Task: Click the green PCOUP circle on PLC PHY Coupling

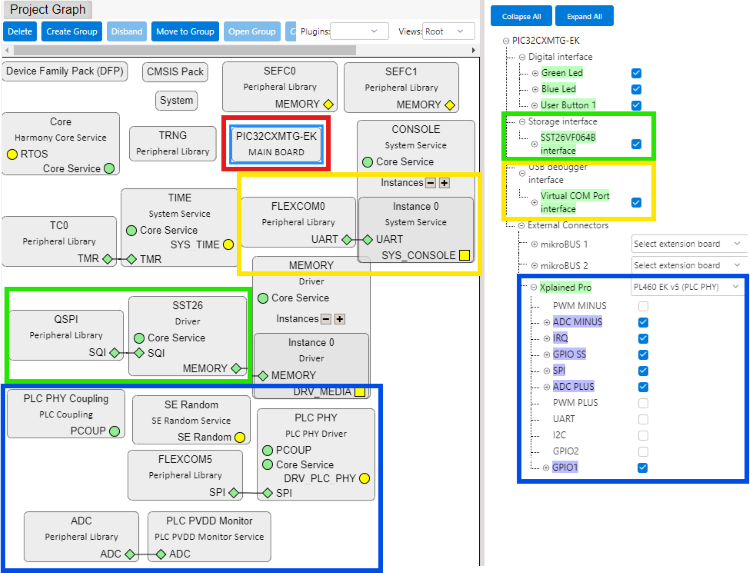Action: pyautogui.click(x=114, y=431)
